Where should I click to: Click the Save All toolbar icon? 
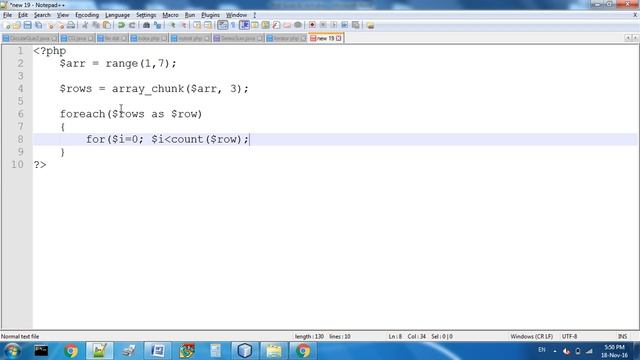pyautogui.click(x=38, y=25)
